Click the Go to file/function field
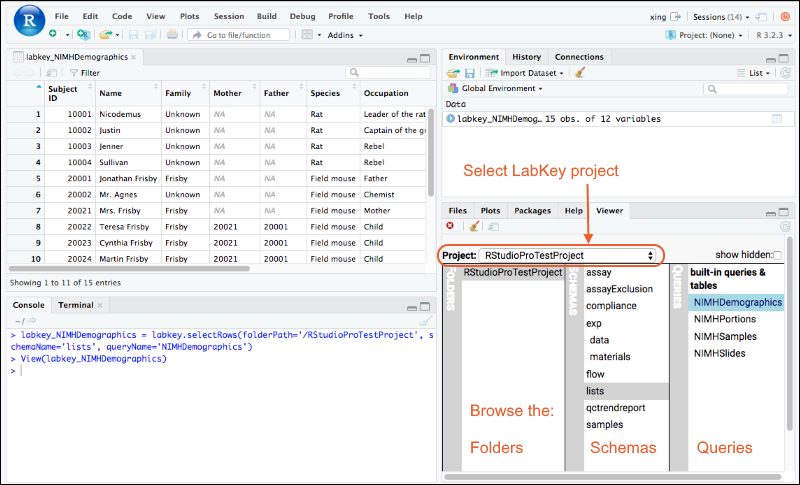 pyautogui.click(x=238, y=34)
